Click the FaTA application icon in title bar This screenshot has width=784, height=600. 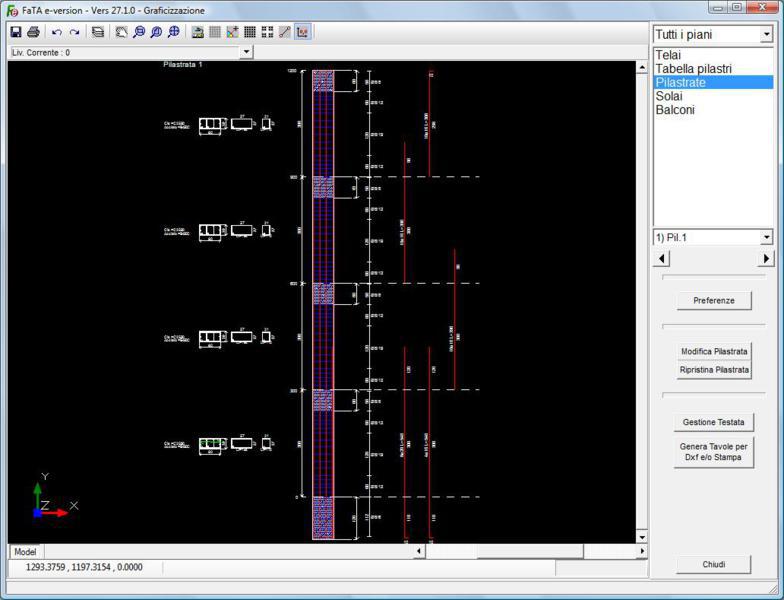(12, 10)
